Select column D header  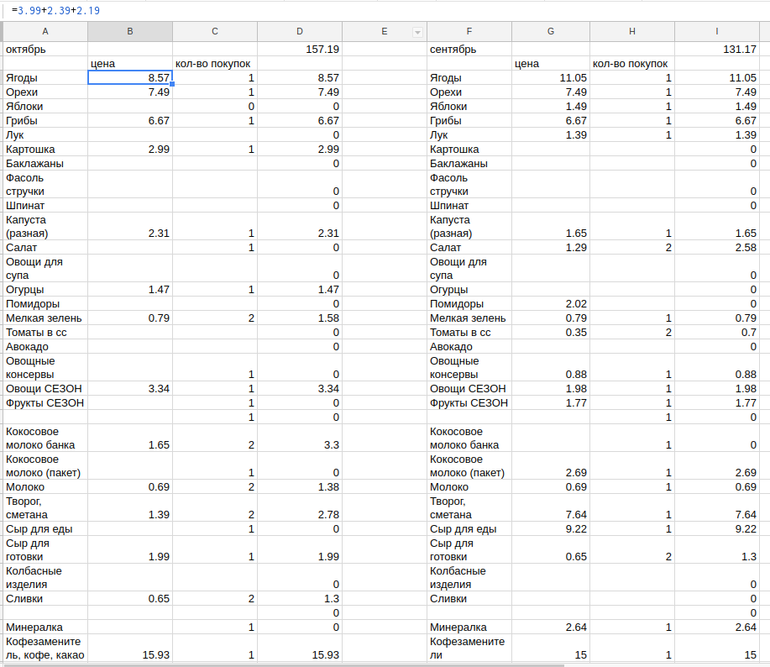pos(300,33)
